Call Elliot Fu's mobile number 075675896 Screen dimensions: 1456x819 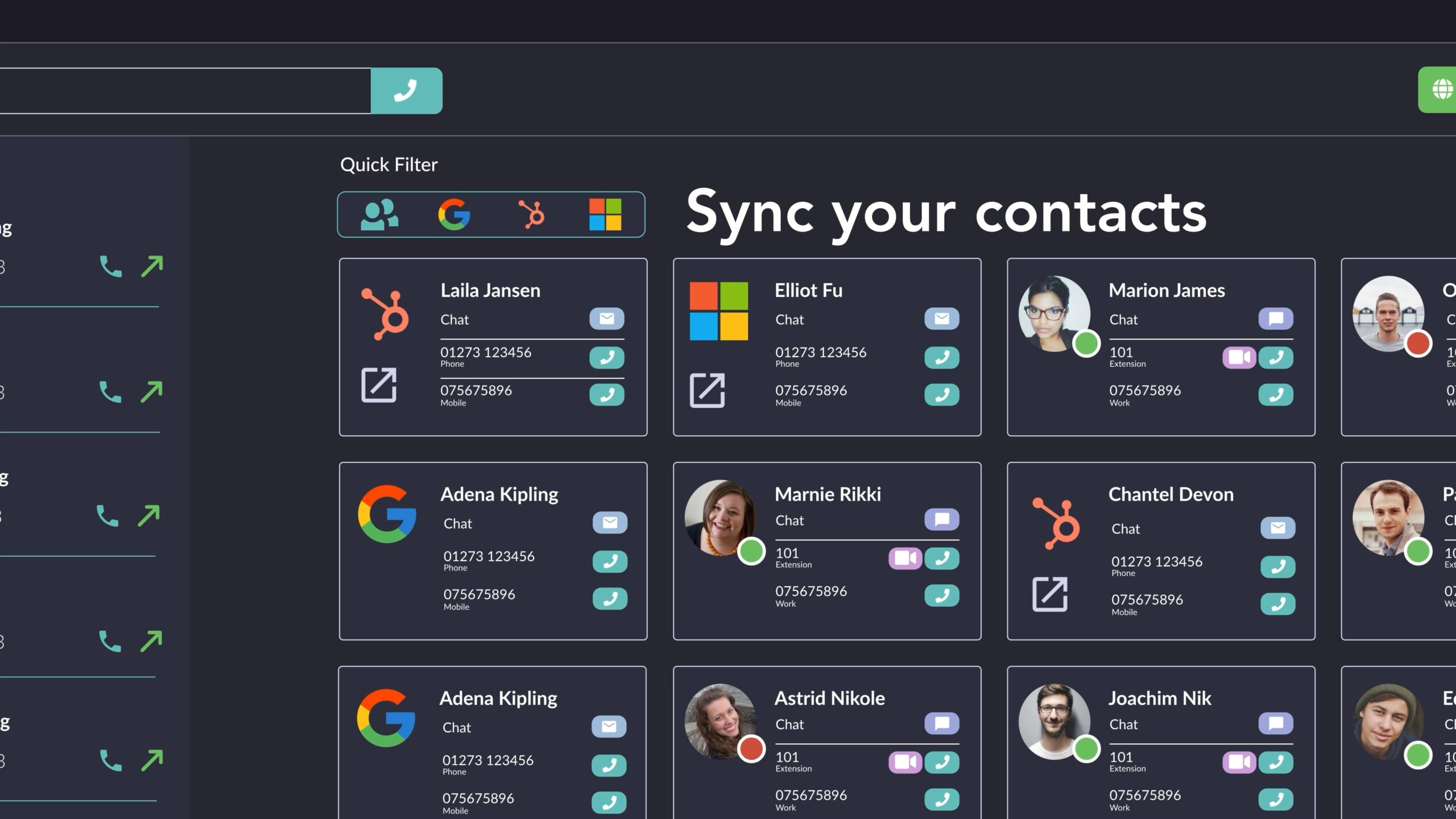pos(941,395)
